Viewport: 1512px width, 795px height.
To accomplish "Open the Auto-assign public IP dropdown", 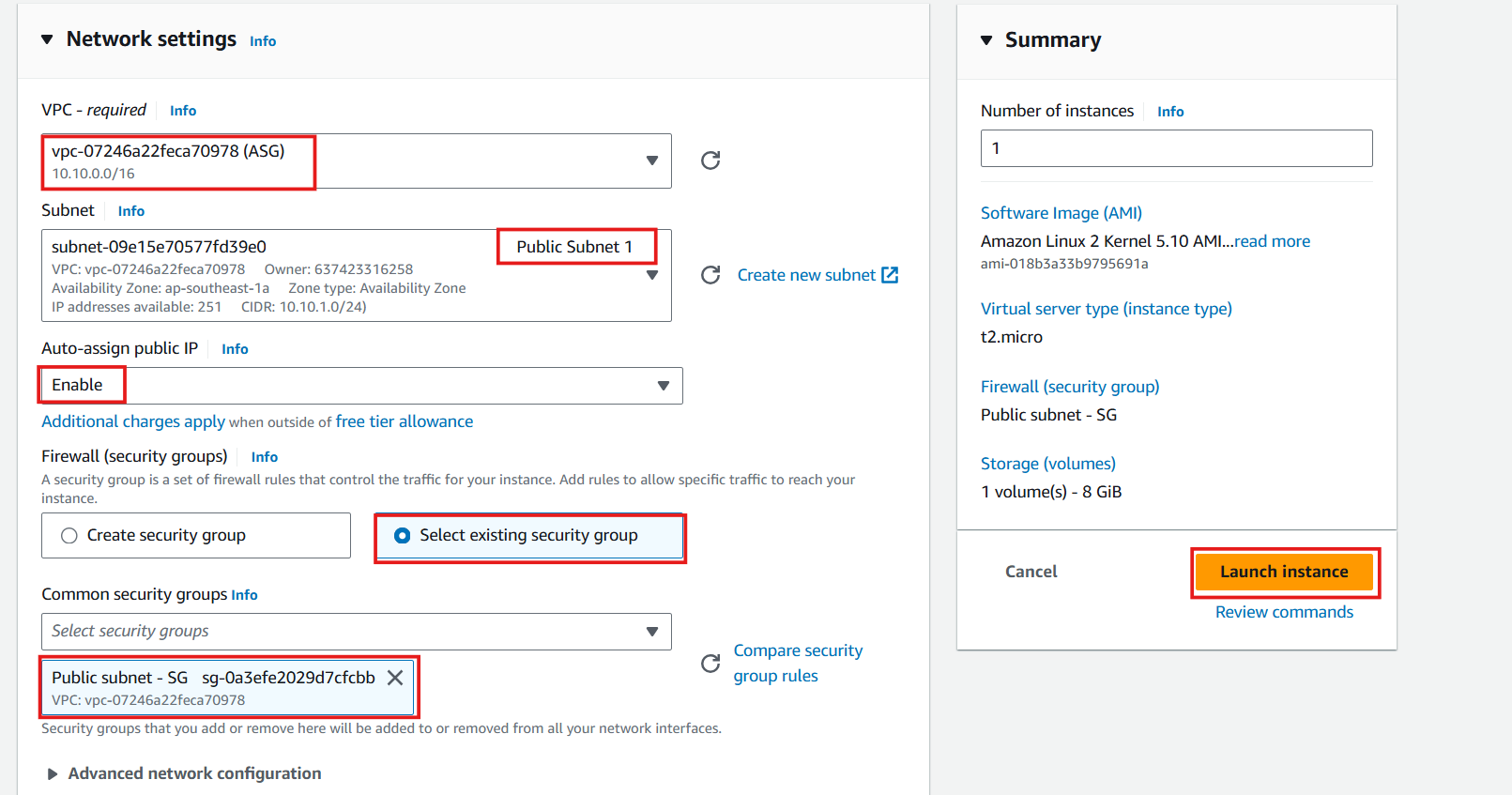I will click(x=362, y=386).
